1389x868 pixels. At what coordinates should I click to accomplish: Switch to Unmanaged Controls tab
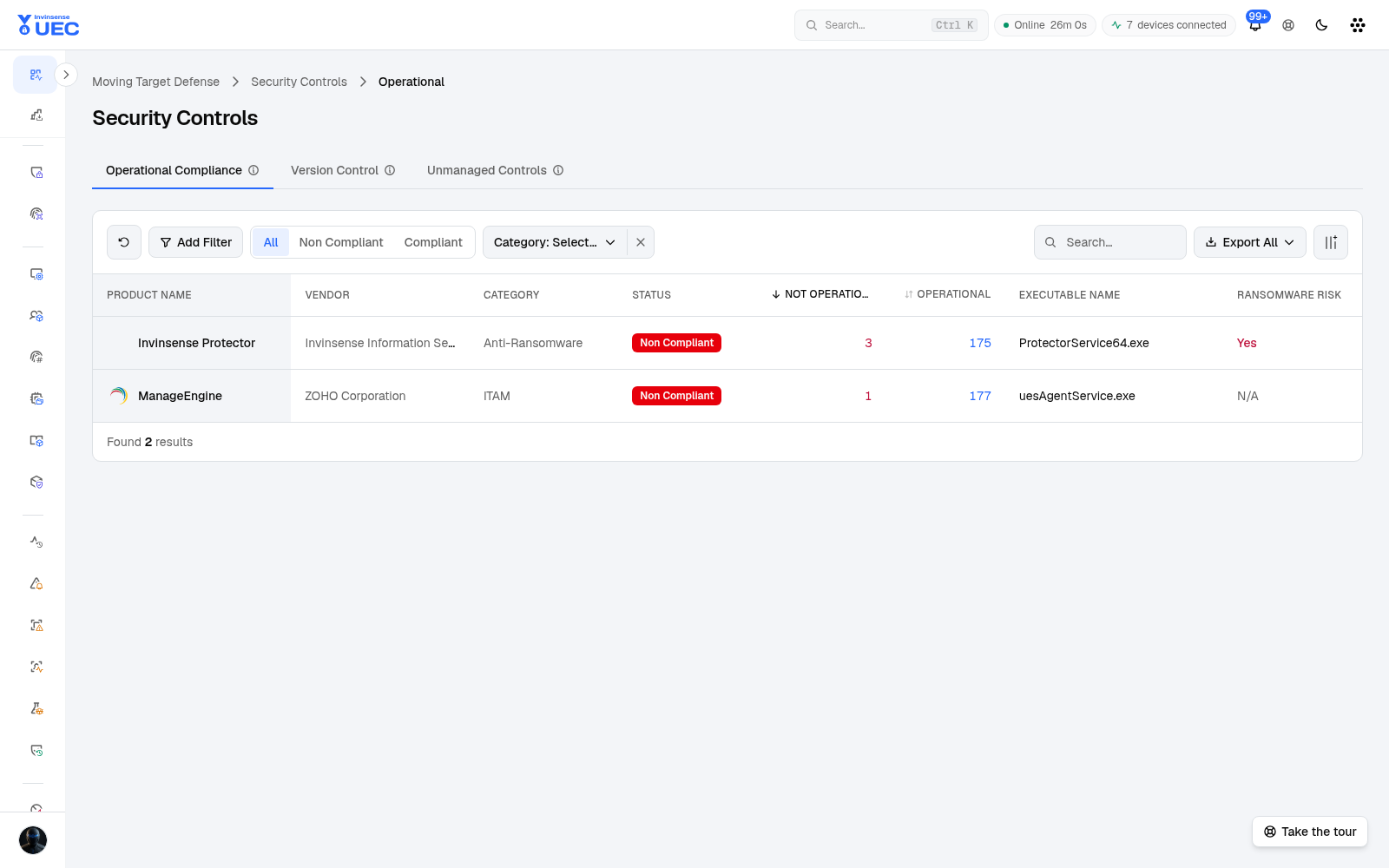tap(495, 170)
